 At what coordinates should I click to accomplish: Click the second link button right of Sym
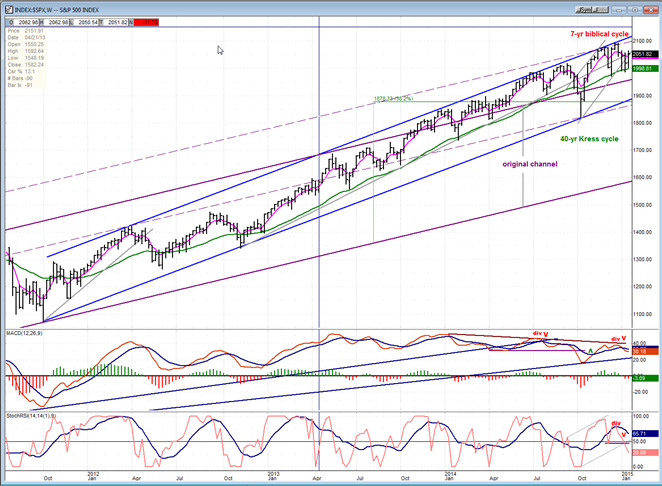click(x=600, y=9)
